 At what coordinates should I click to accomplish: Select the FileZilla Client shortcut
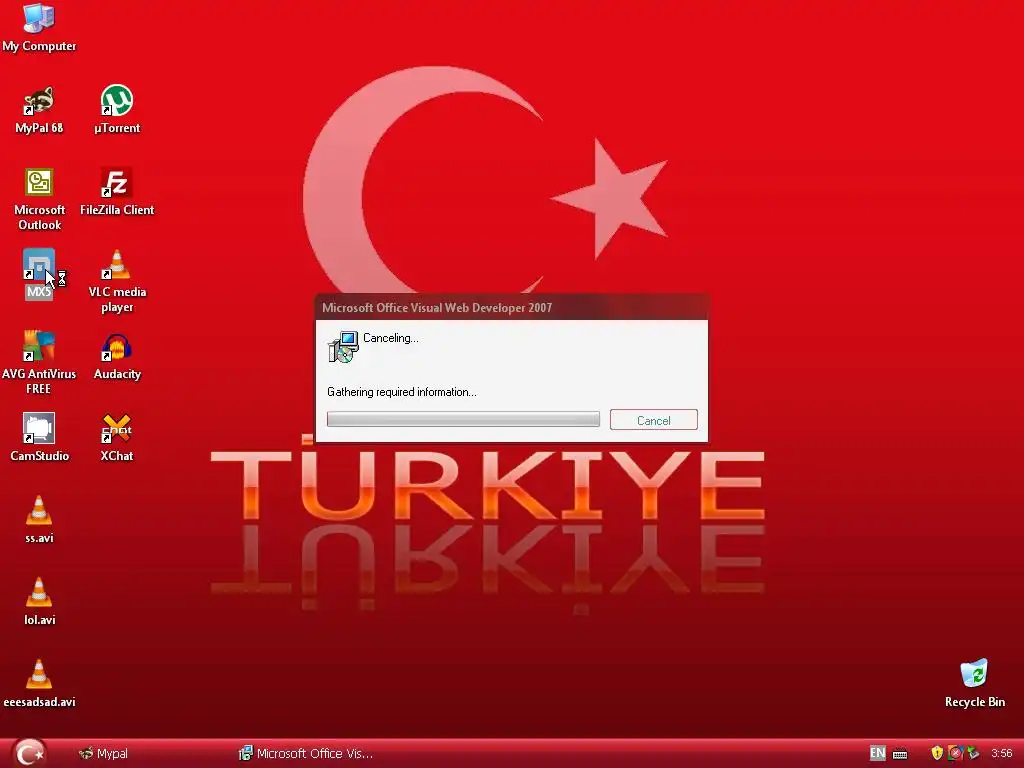(x=117, y=191)
